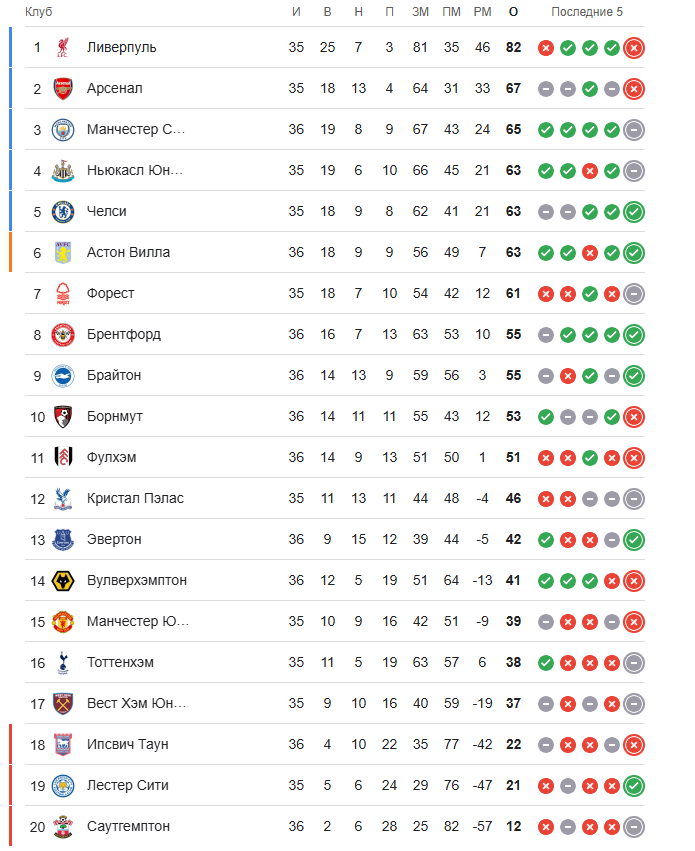Click Leicester's circled latest win icon
Screen dimensions: 695x851
tap(633, 785)
